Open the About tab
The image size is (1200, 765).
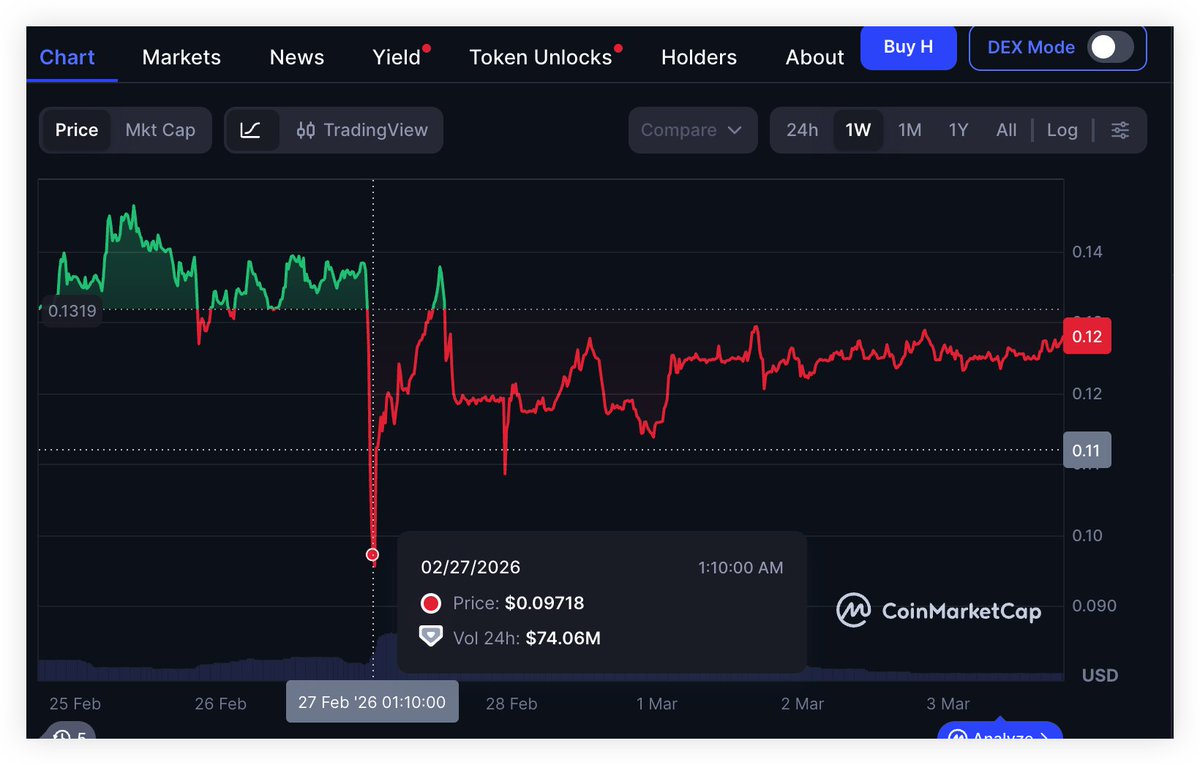tap(815, 57)
